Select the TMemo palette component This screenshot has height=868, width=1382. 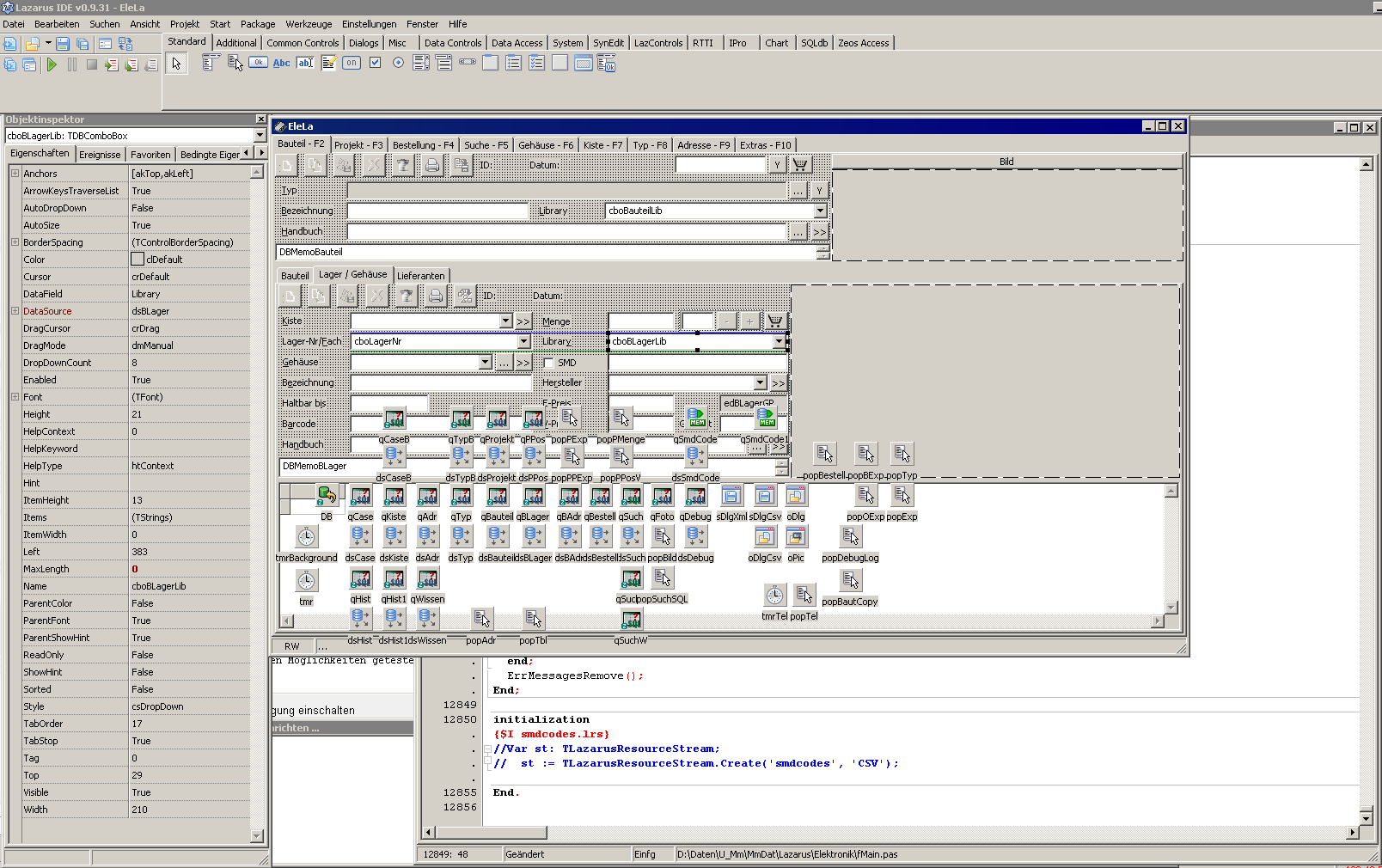pos(328,63)
